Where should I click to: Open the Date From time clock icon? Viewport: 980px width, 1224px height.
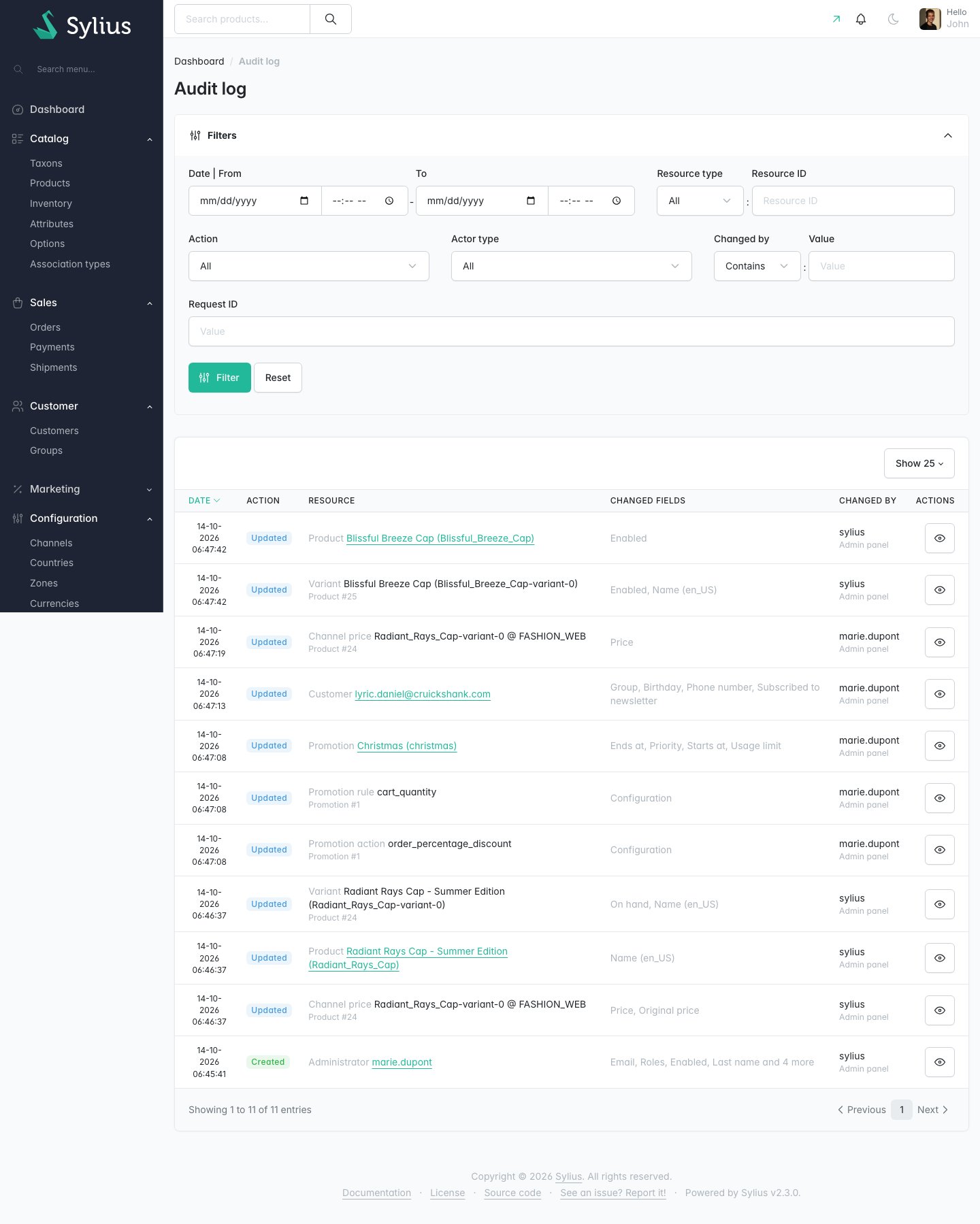389,201
